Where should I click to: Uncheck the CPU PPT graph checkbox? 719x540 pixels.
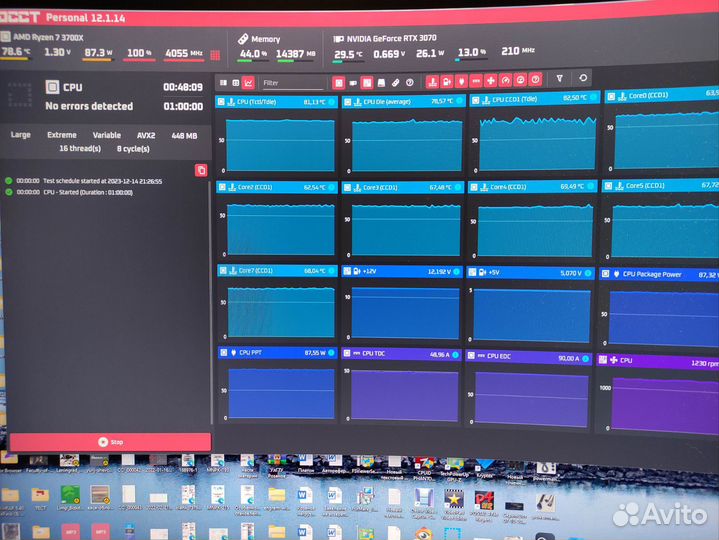pos(224,353)
